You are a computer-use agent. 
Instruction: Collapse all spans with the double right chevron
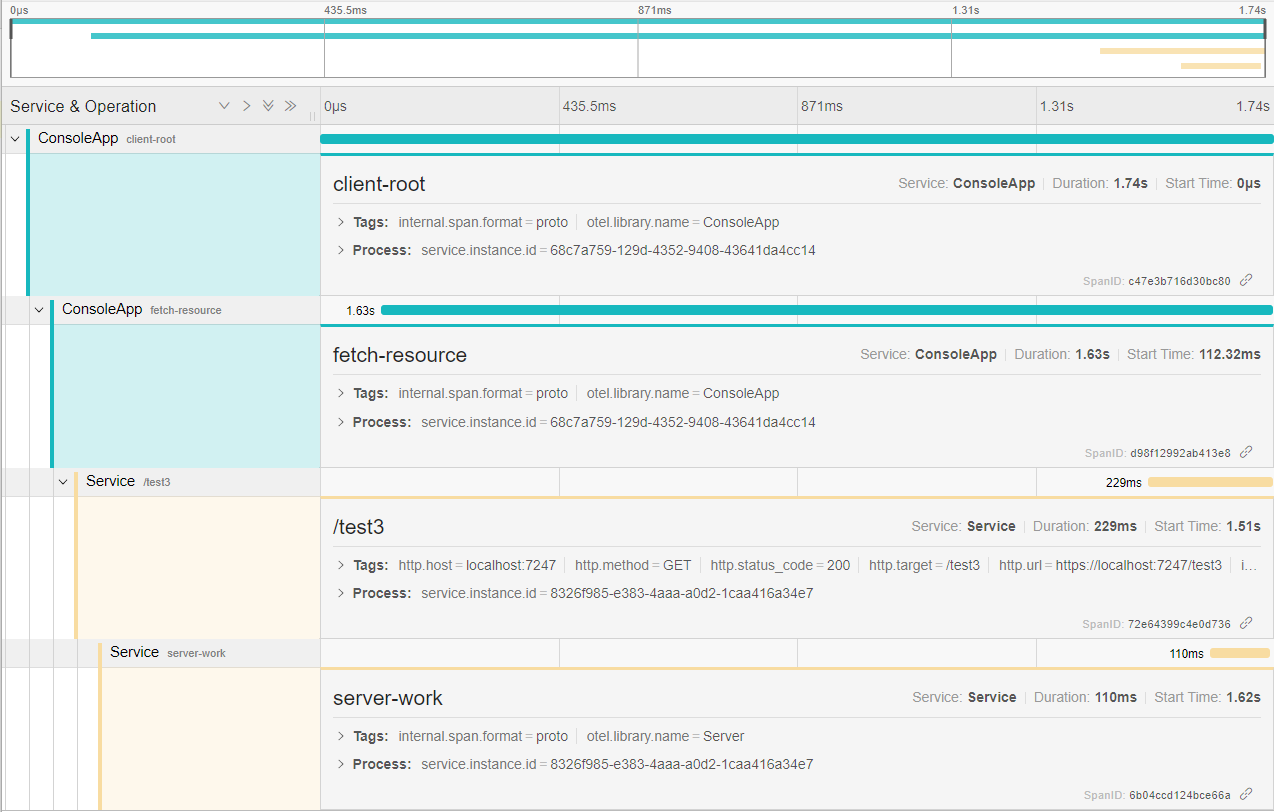click(290, 106)
